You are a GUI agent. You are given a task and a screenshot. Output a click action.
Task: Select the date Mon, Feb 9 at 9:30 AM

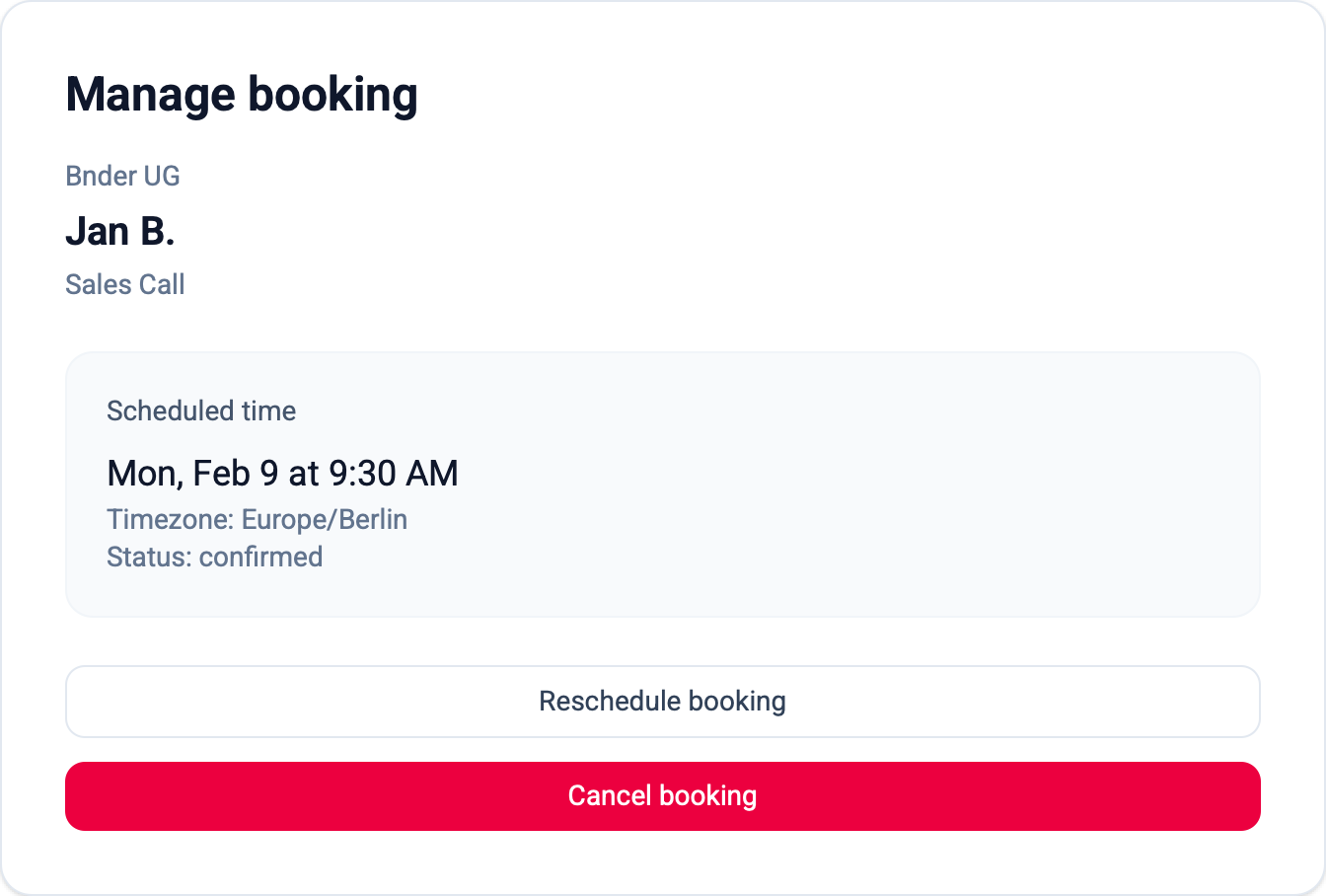282,473
